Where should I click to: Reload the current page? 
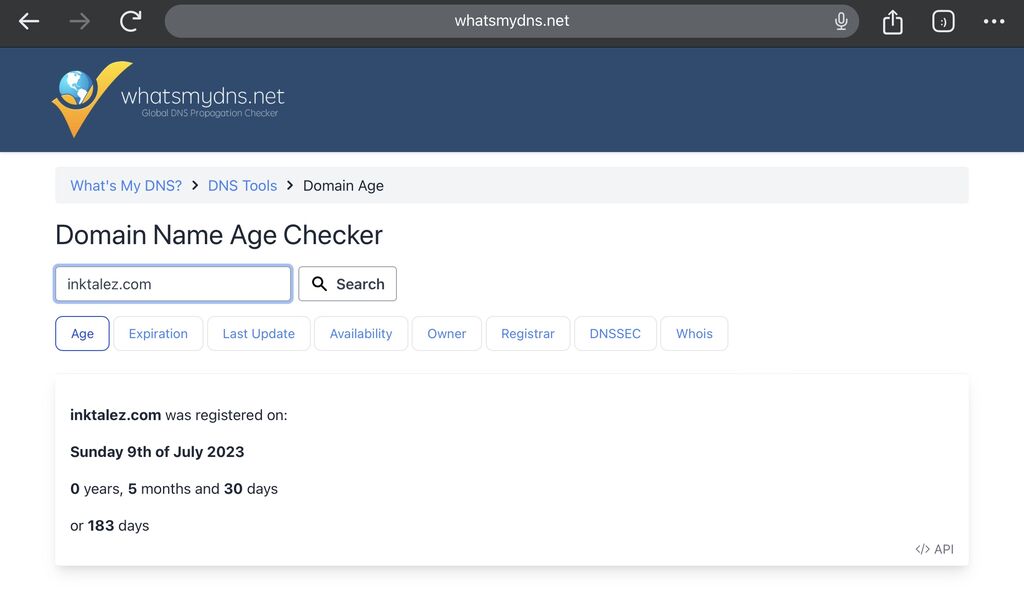point(131,21)
